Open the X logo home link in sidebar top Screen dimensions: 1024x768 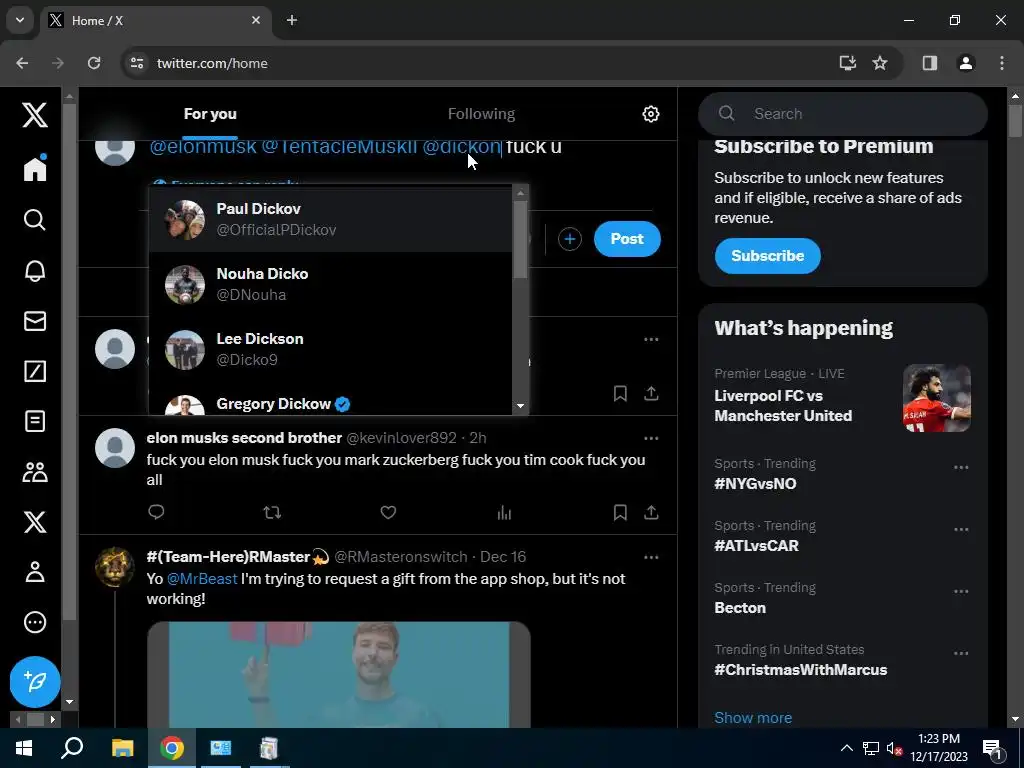click(x=35, y=115)
